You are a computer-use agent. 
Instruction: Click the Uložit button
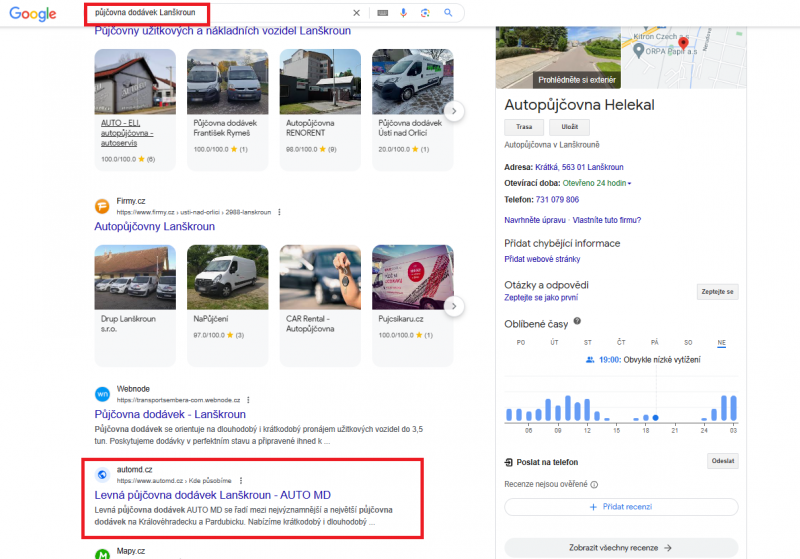[x=569, y=127]
